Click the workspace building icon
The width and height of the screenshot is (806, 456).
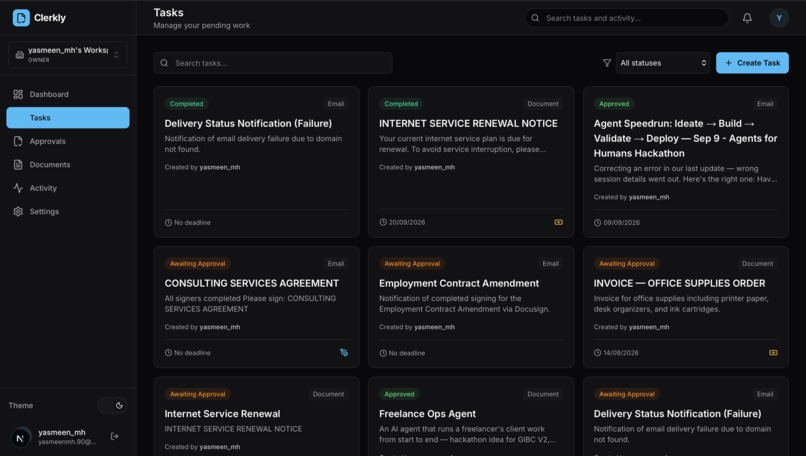point(20,55)
